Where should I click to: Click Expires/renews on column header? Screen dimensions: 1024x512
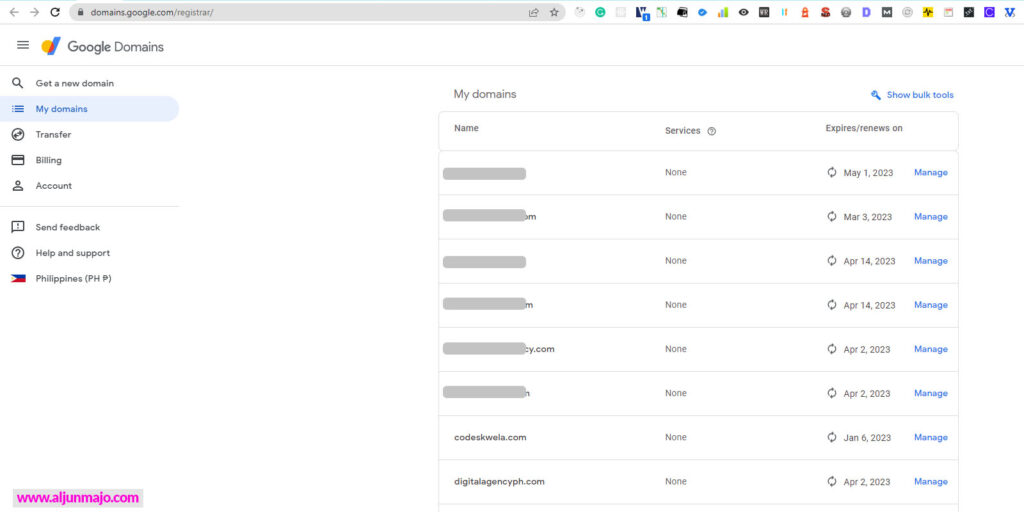[x=864, y=128]
